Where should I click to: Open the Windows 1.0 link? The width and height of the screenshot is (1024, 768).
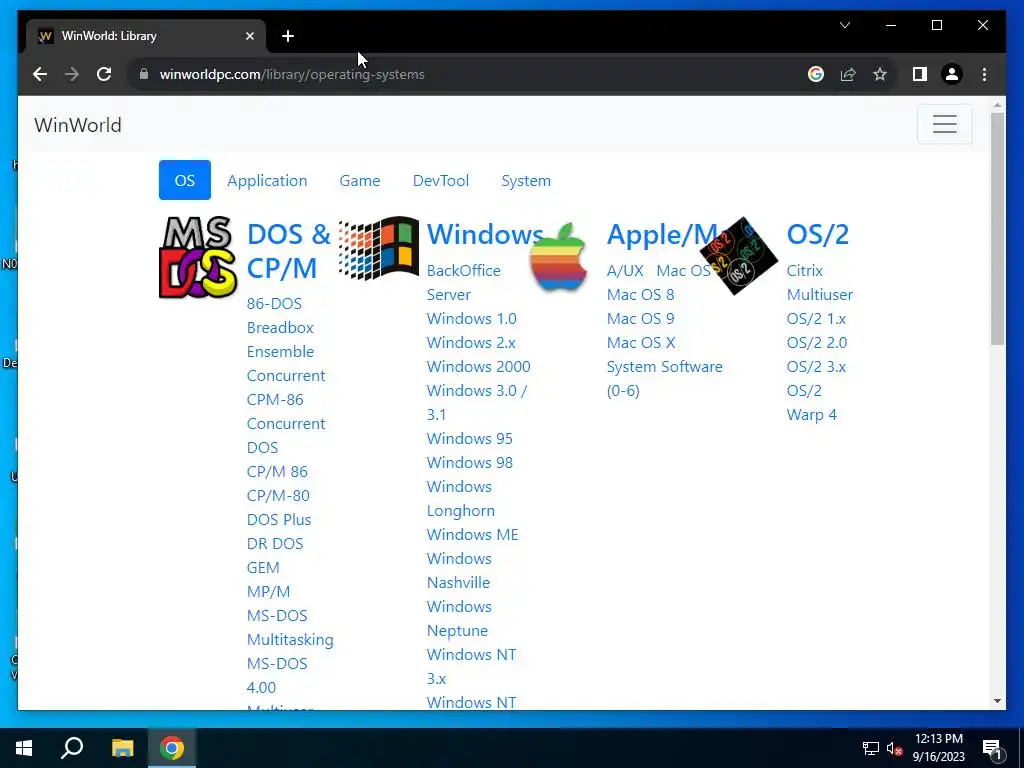pos(472,319)
